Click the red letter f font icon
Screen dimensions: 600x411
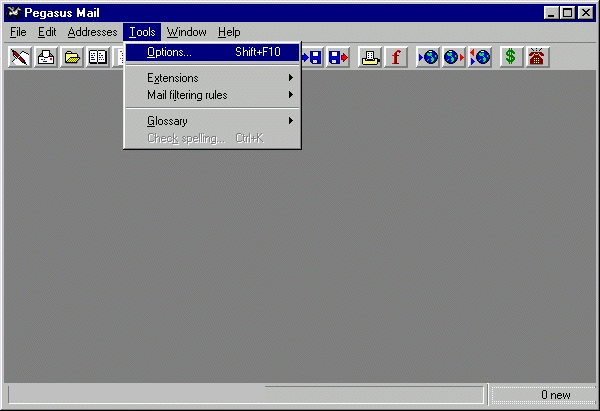pyautogui.click(x=396, y=57)
